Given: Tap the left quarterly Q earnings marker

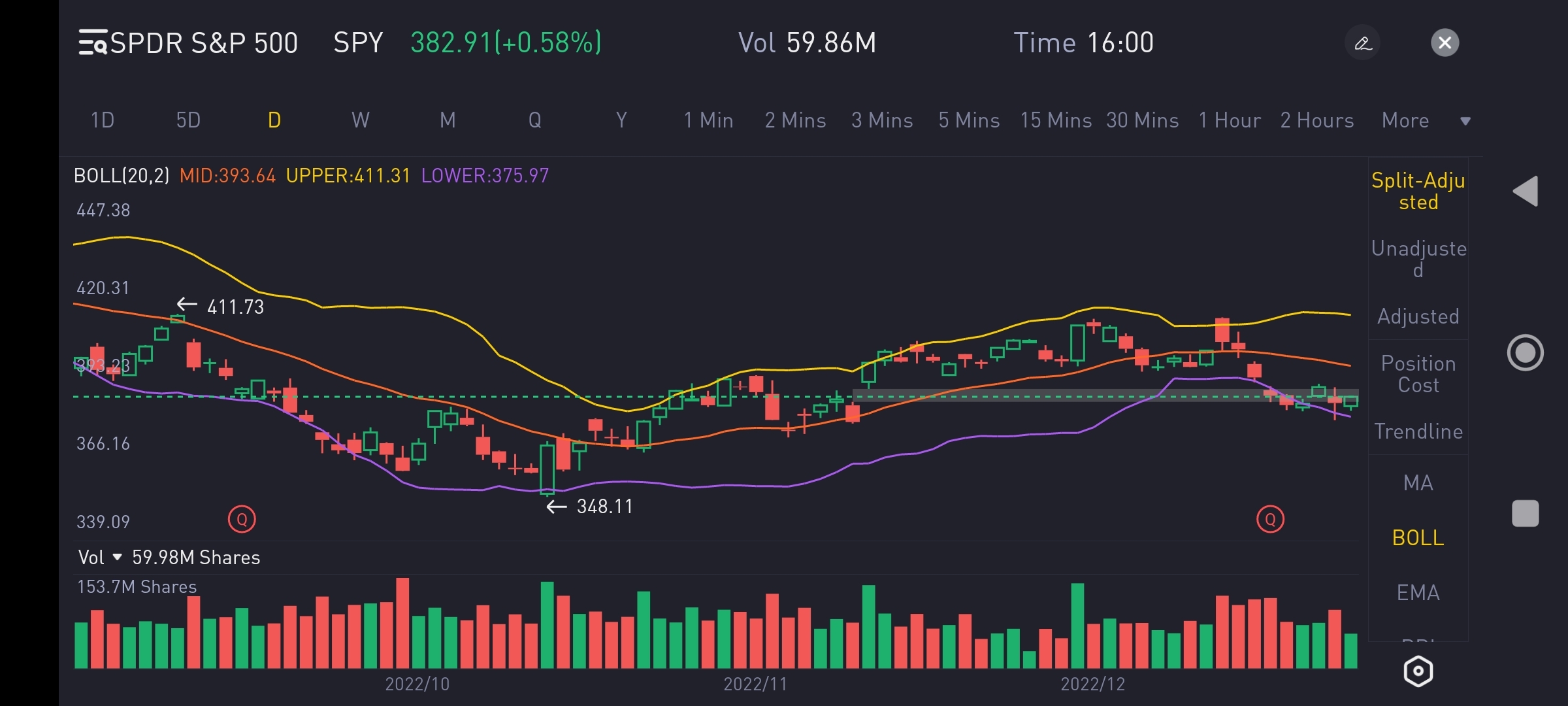Looking at the screenshot, I should click(242, 520).
